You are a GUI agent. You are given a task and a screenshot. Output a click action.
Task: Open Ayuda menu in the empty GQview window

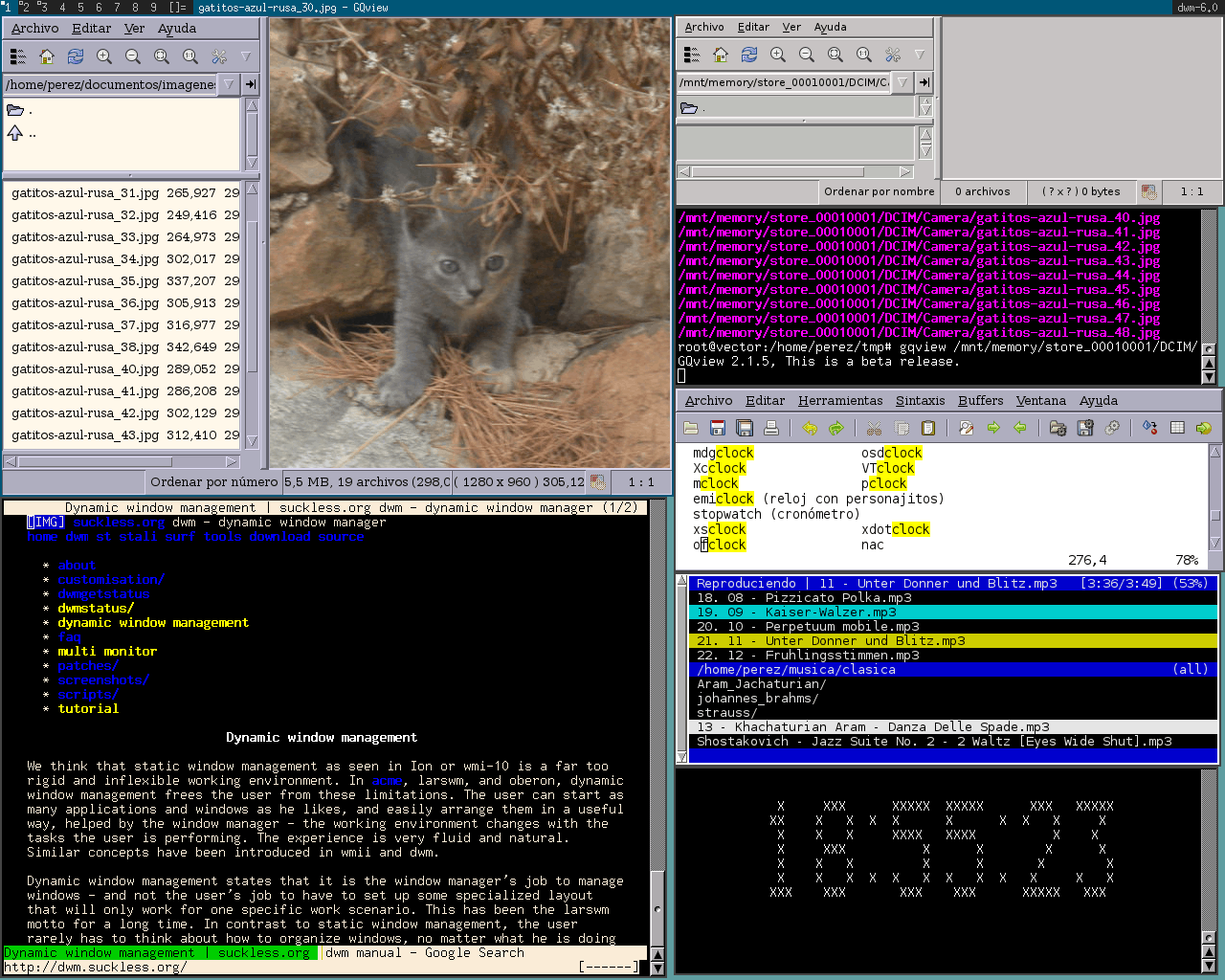click(x=831, y=27)
